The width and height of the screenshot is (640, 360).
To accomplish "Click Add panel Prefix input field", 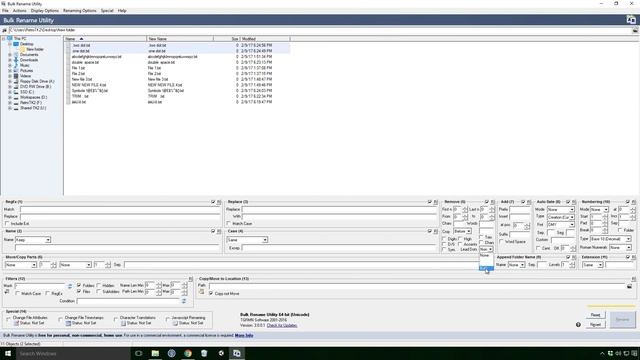I will (x=520, y=209).
